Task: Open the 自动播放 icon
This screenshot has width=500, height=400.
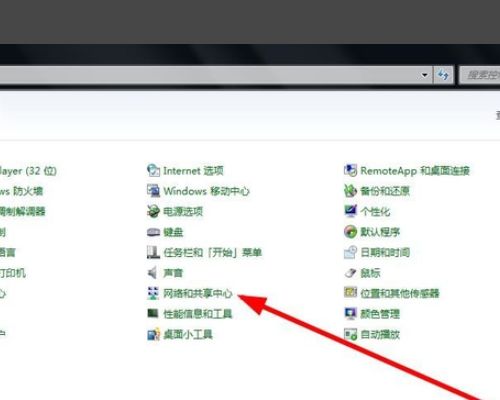Action: [350, 334]
